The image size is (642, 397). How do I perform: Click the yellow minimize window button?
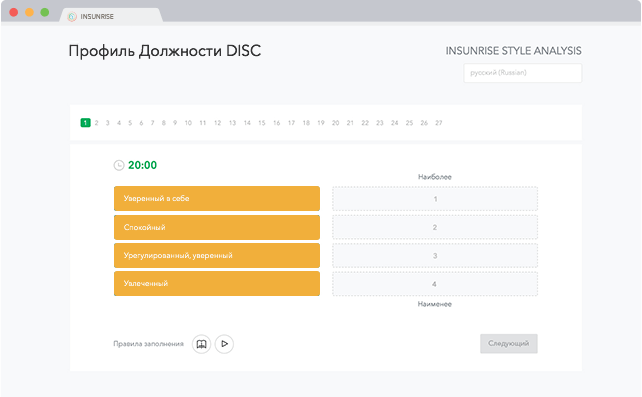pos(29,12)
